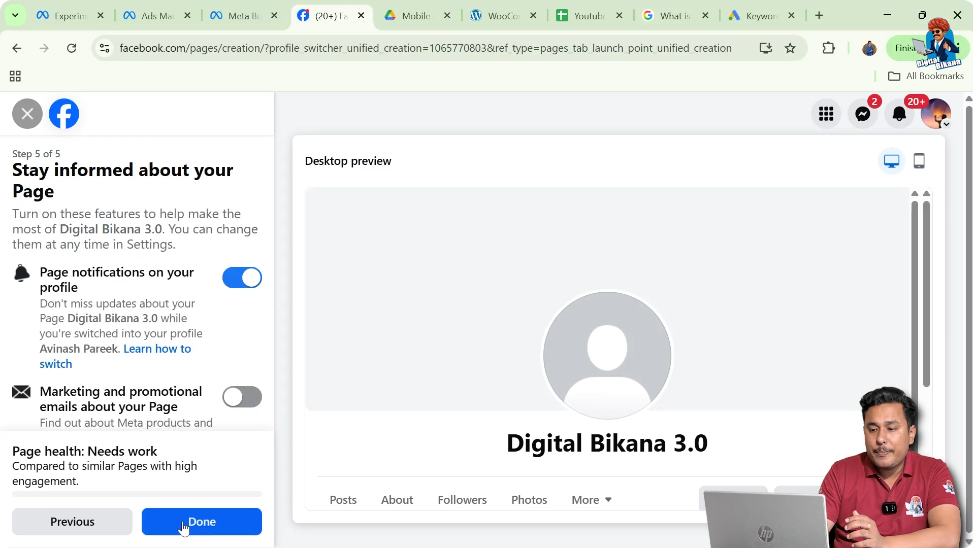Bookmark this page with the star icon
This screenshot has width=973, height=550.
click(x=790, y=48)
